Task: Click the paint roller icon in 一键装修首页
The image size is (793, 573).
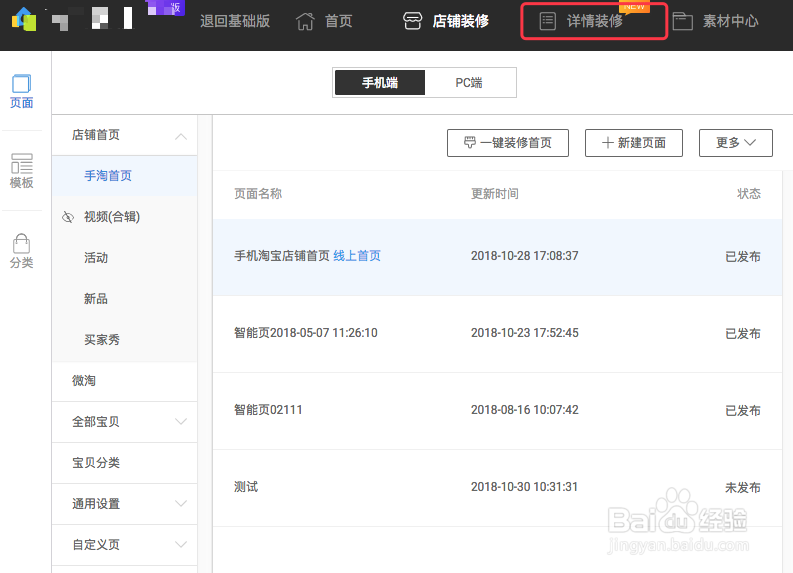Action: 470,143
